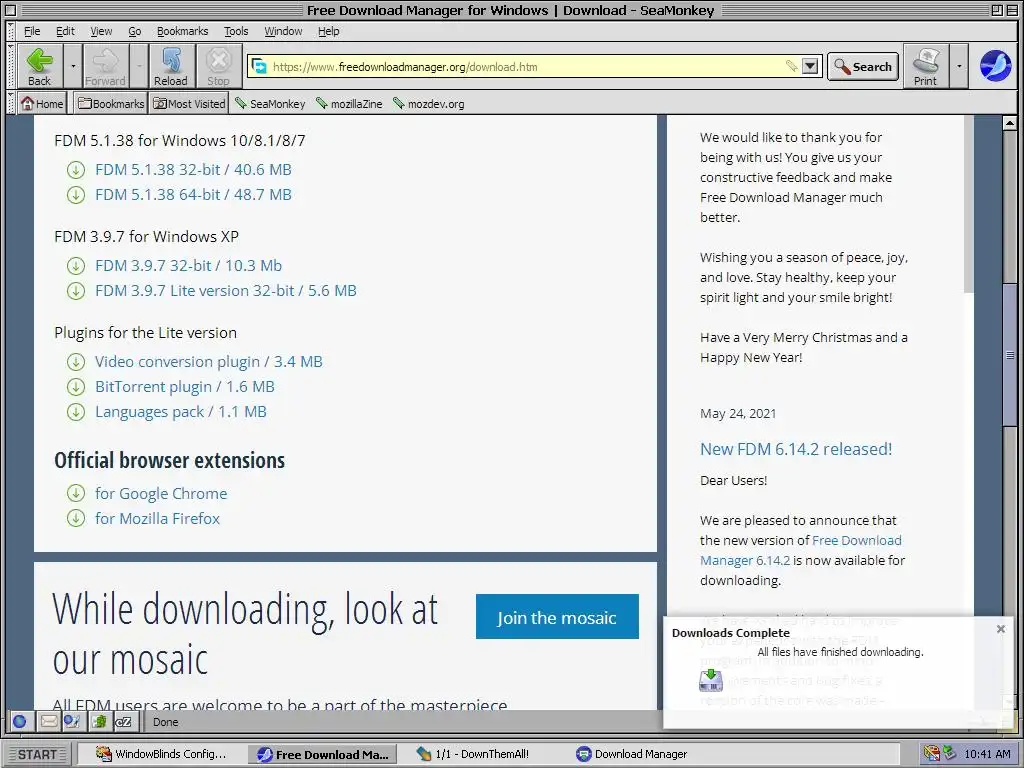Screen dimensions: 1024x768
Task: Click the Join the mosaic button
Action: pos(557,616)
